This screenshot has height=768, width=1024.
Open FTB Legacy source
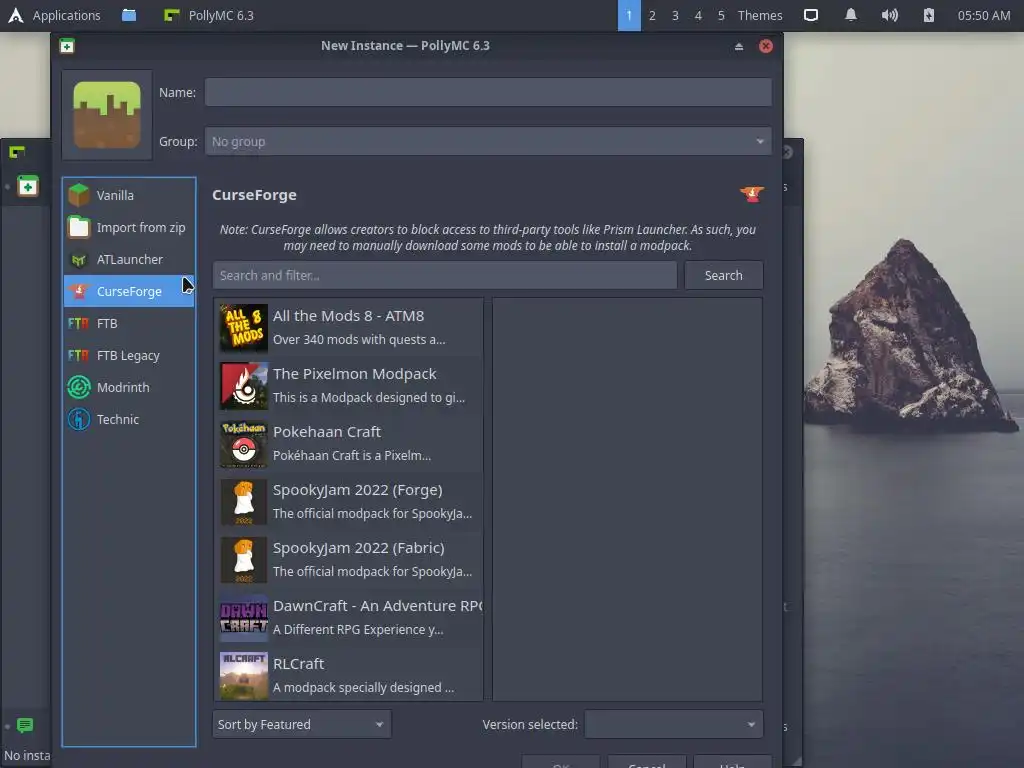[x=129, y=355]
